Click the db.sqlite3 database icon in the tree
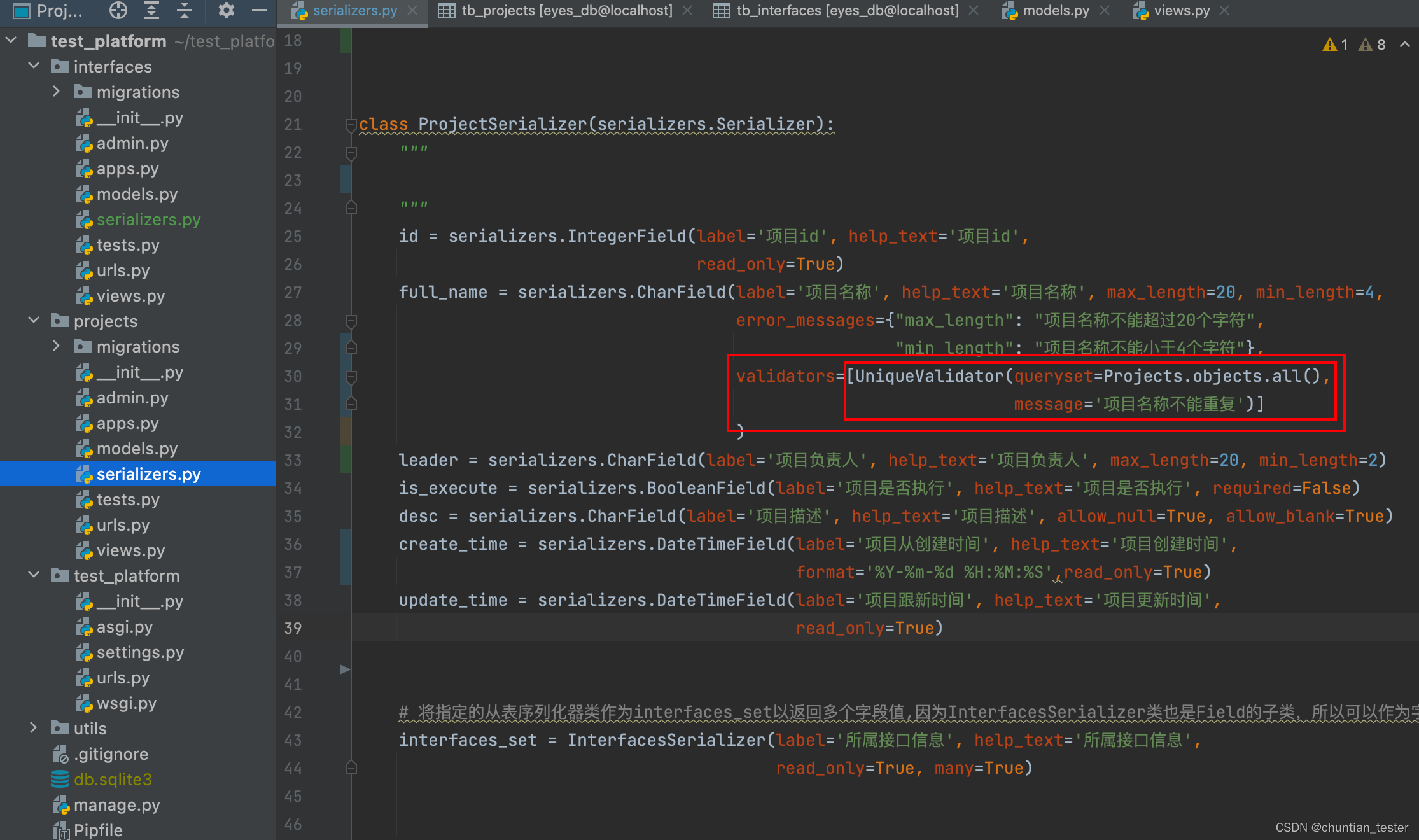The height and width of the screenshot is (840, 1419). click(x=60, y=779)
